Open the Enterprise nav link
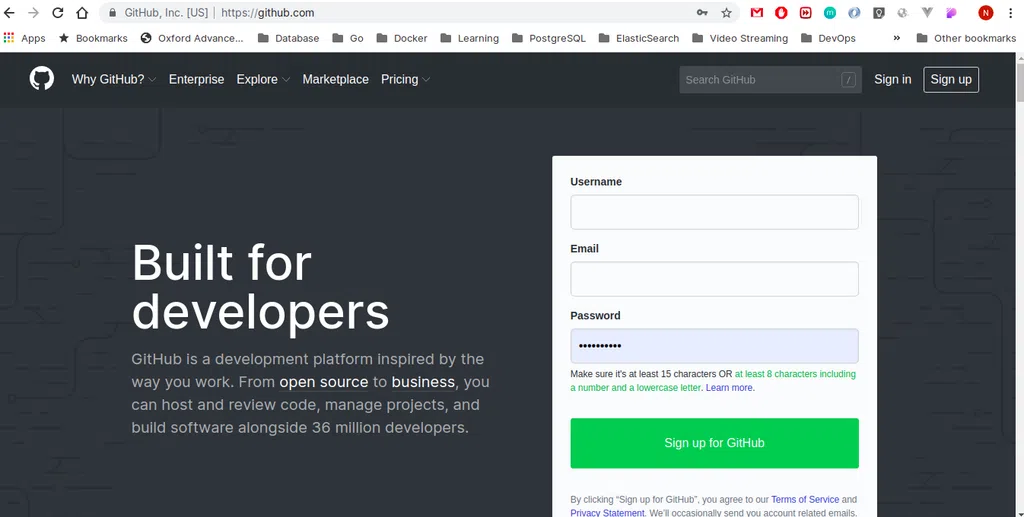The image size is (1024, 517). [196, 79]
